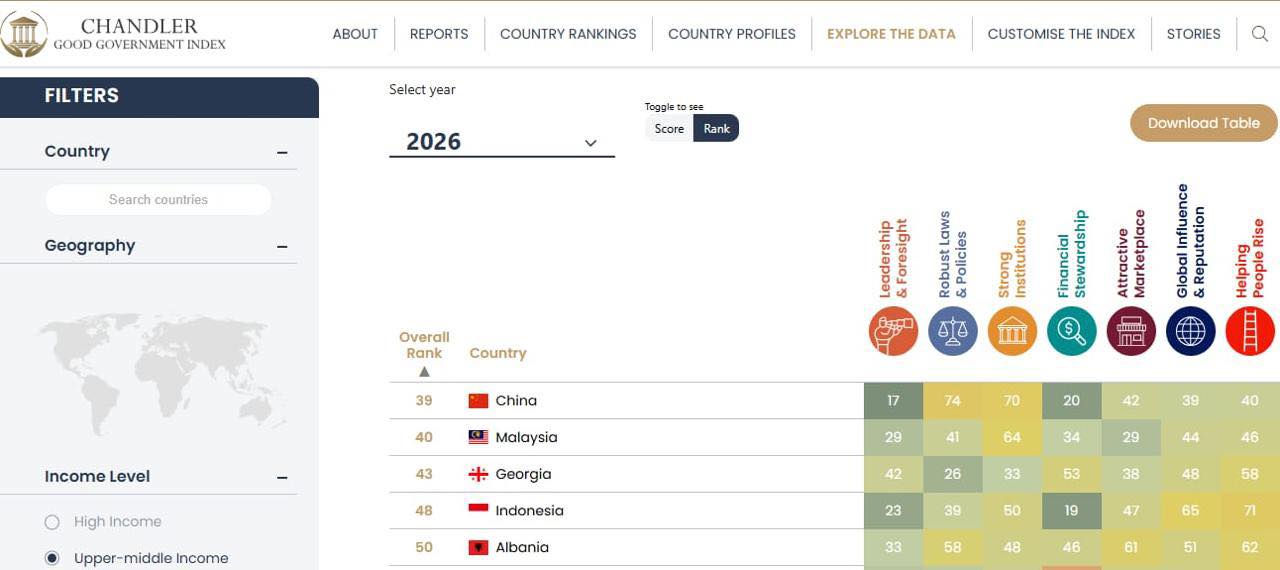The width and height of the screenshot is (1280, 570).
Task: Click the Download Table button
Action: coord(1204,123)
